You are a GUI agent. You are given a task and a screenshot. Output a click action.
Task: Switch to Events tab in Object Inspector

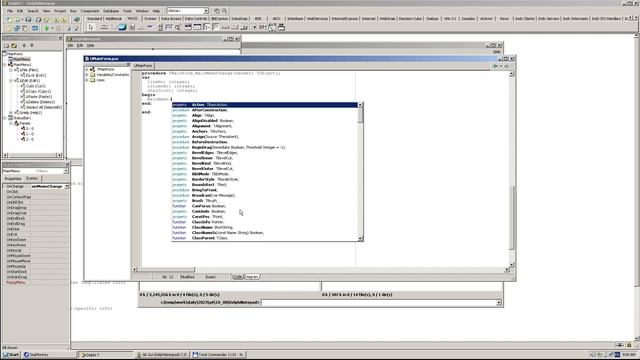pos(32,179)
